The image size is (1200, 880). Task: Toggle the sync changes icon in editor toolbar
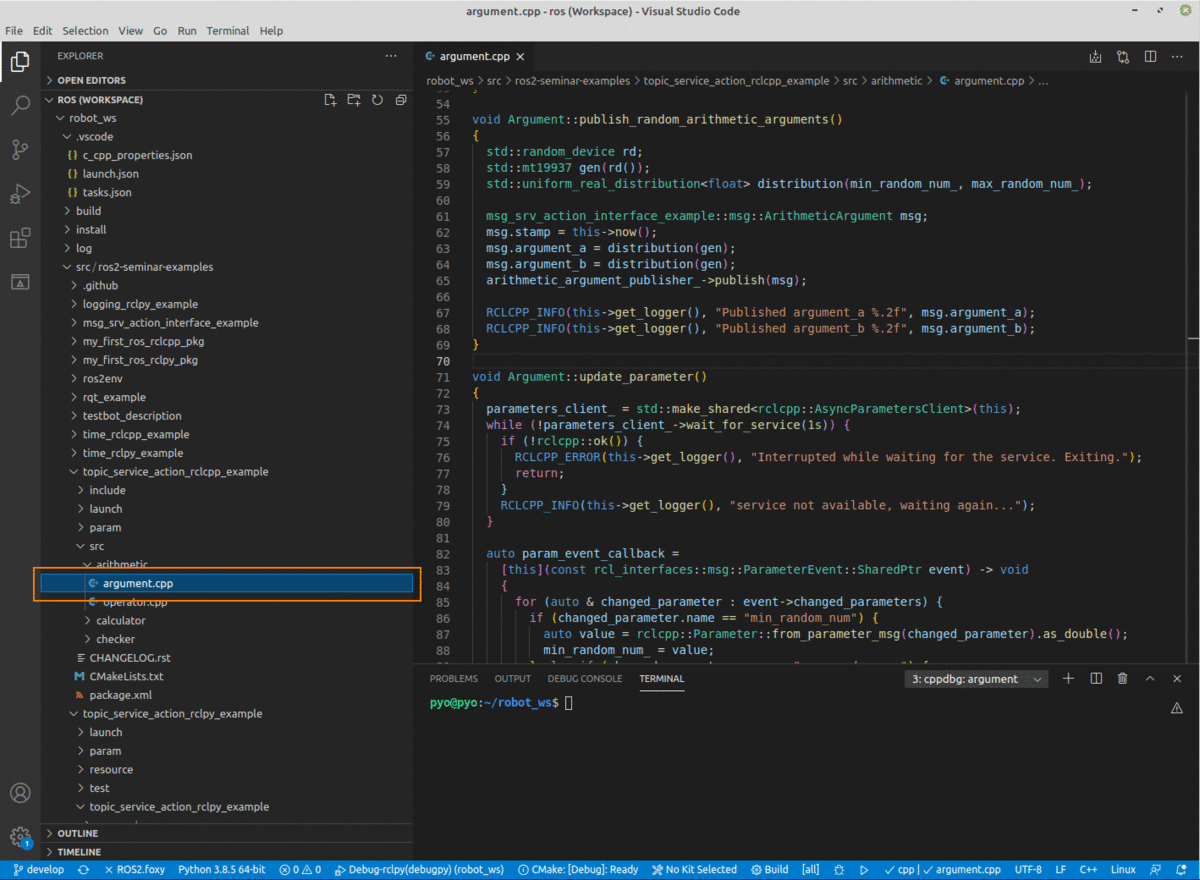tap(1122, 57)
